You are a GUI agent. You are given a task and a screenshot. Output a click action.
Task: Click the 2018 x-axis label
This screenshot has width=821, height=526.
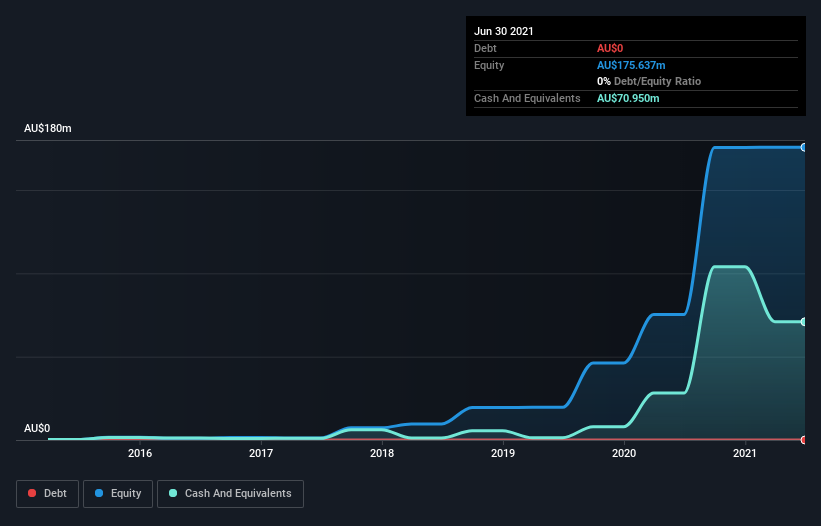point(382,453)
